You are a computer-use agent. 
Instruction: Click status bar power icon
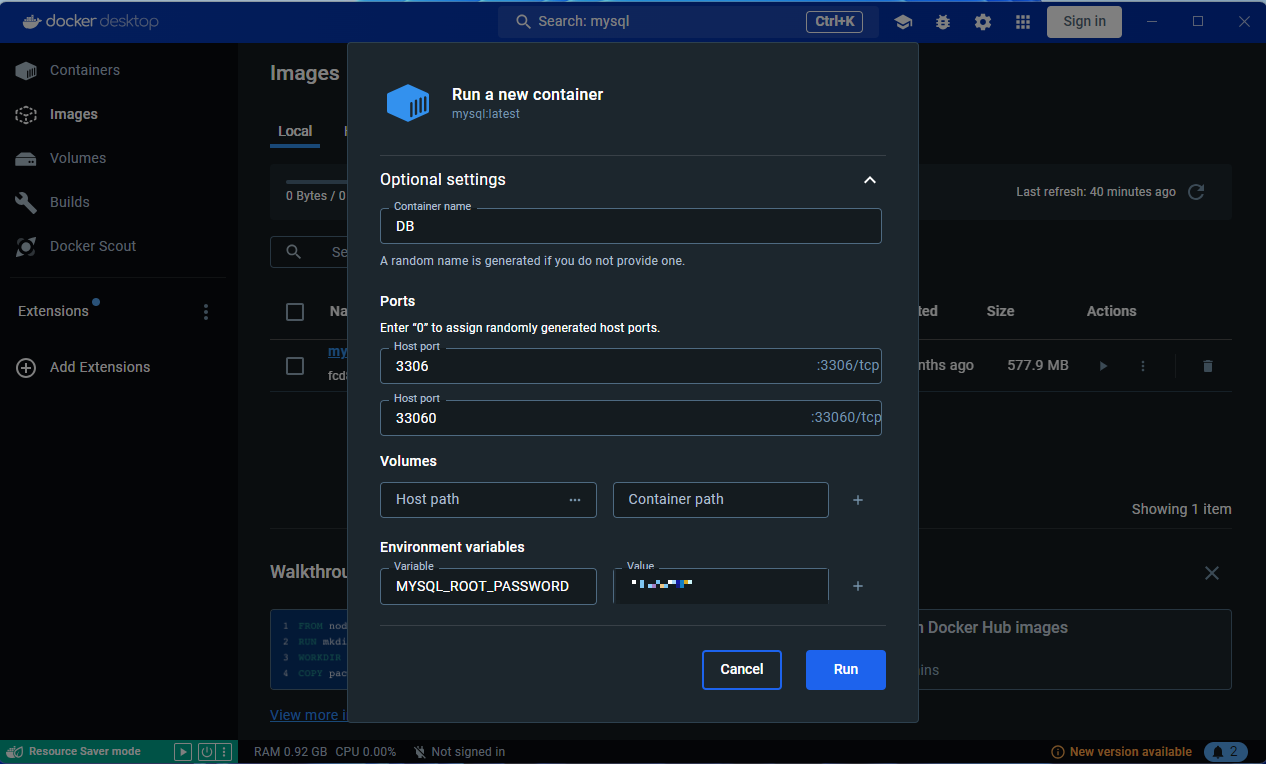point(207,752)
